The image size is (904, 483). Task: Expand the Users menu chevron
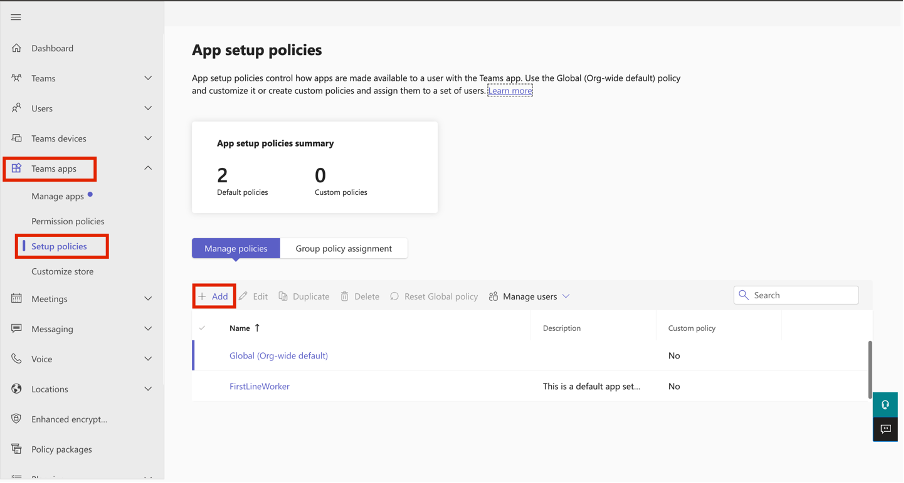148,108
